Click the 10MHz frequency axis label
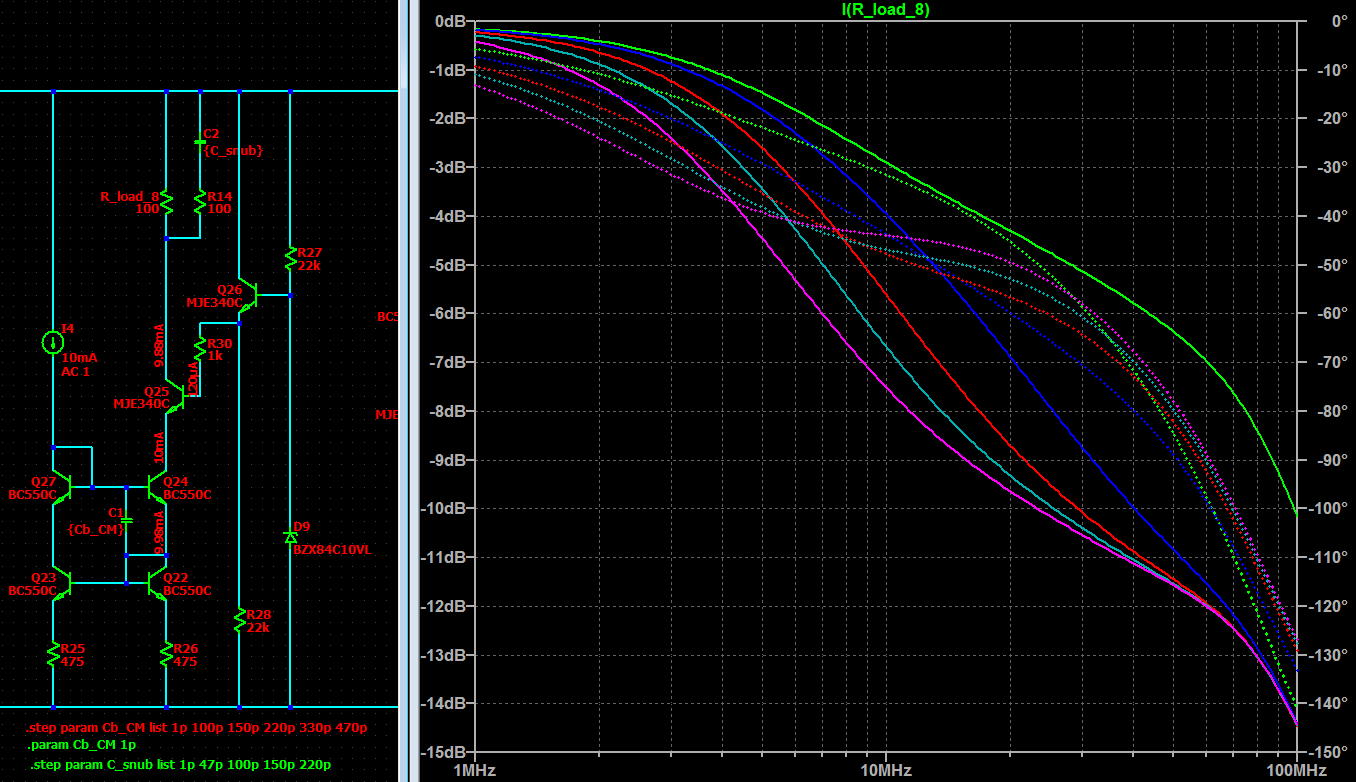The width and height of the screenshot is (1356, 782). pos(886,771)
